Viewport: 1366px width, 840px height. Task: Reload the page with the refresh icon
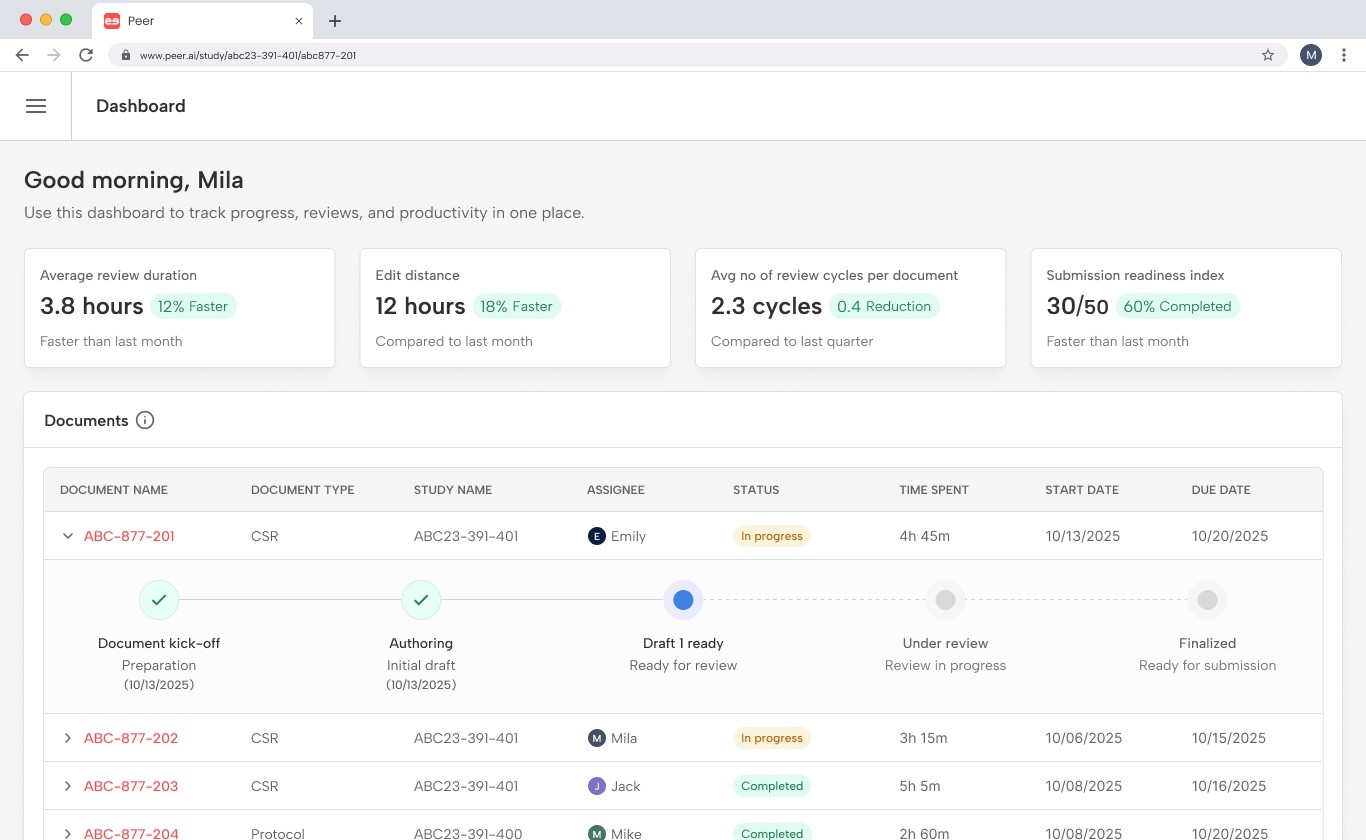[86, 55]
